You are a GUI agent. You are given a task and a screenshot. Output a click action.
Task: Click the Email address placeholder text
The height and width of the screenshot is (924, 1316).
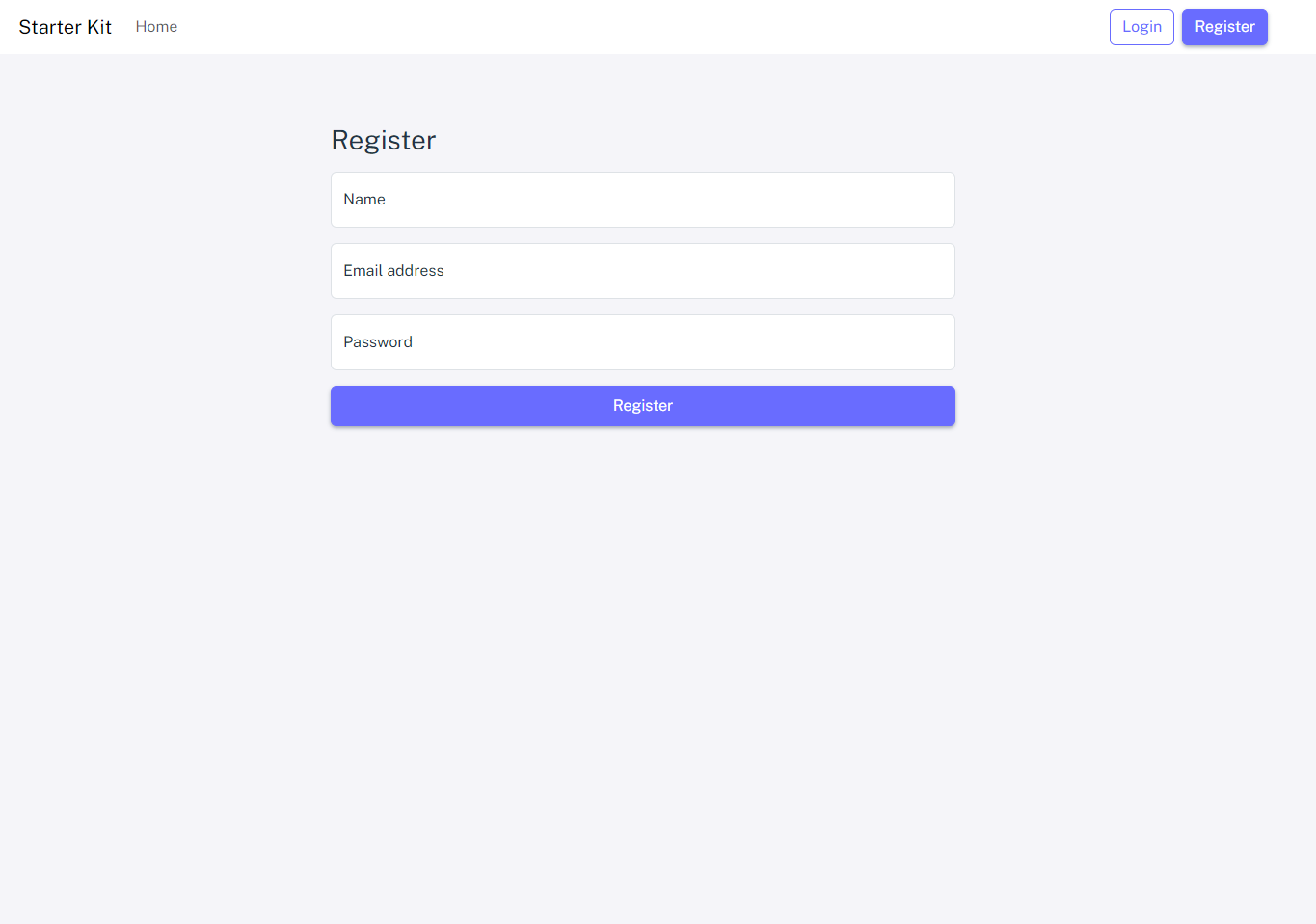click(393, 271)
